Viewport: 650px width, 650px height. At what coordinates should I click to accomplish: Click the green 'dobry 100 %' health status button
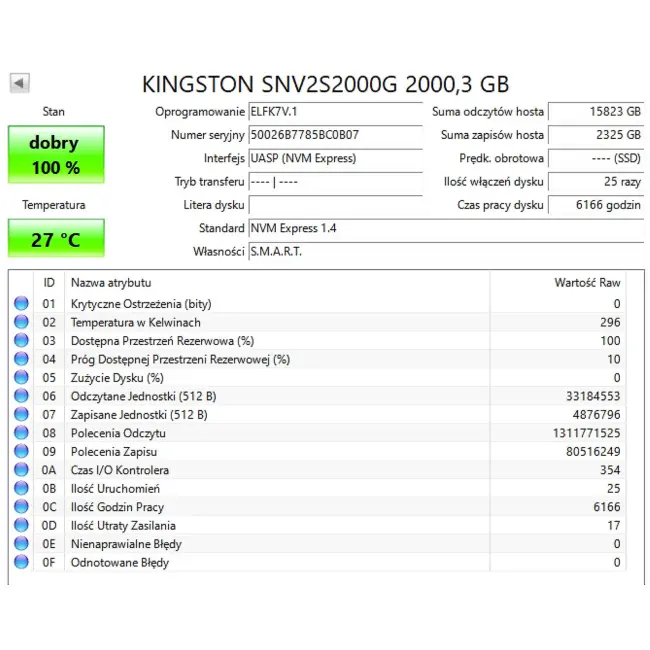click(56, 154)
